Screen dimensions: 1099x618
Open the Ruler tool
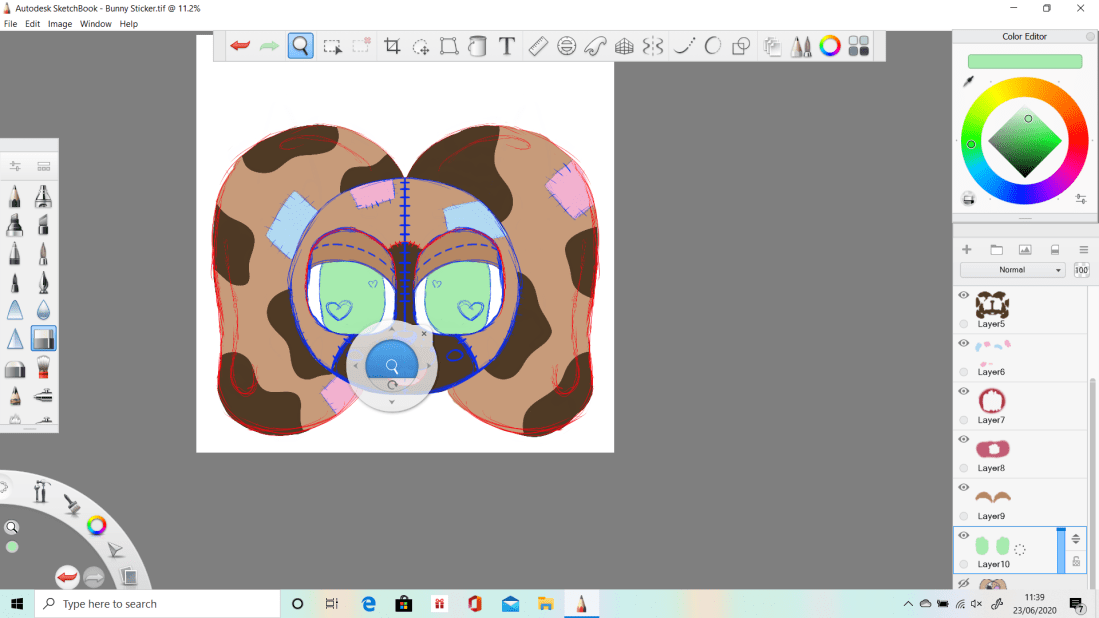point(538,46)
